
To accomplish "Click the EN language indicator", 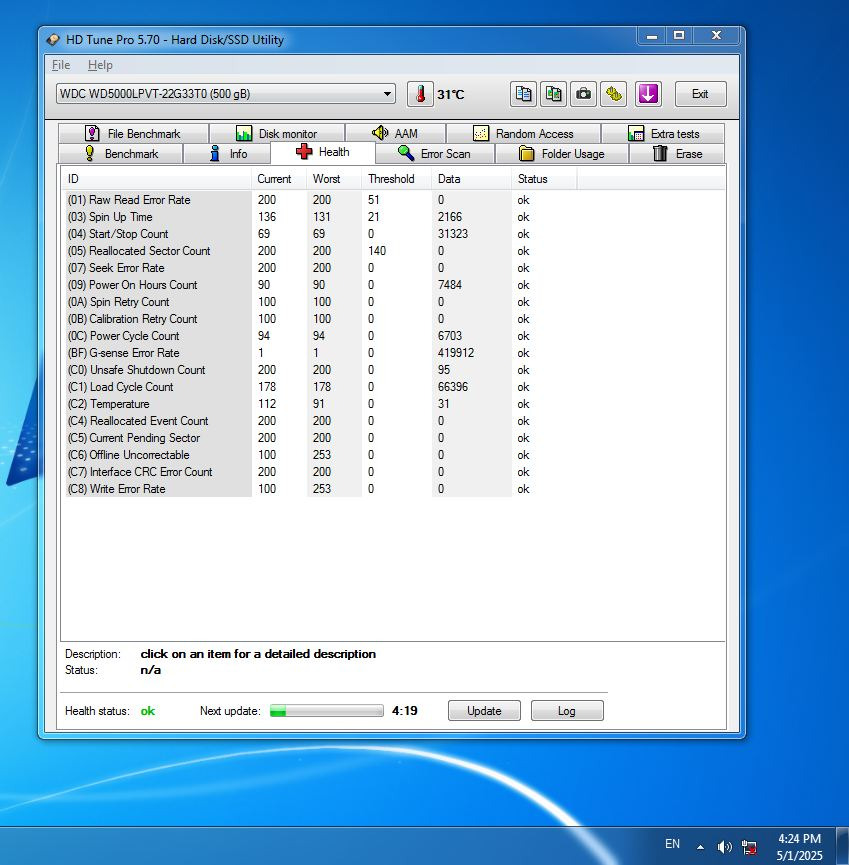I will [672, 844].
